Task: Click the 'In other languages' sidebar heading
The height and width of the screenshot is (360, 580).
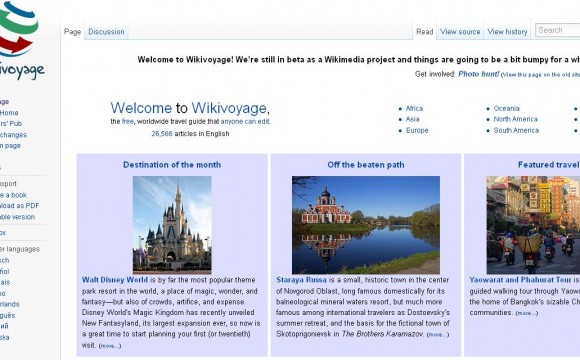Action: (20, 249)
